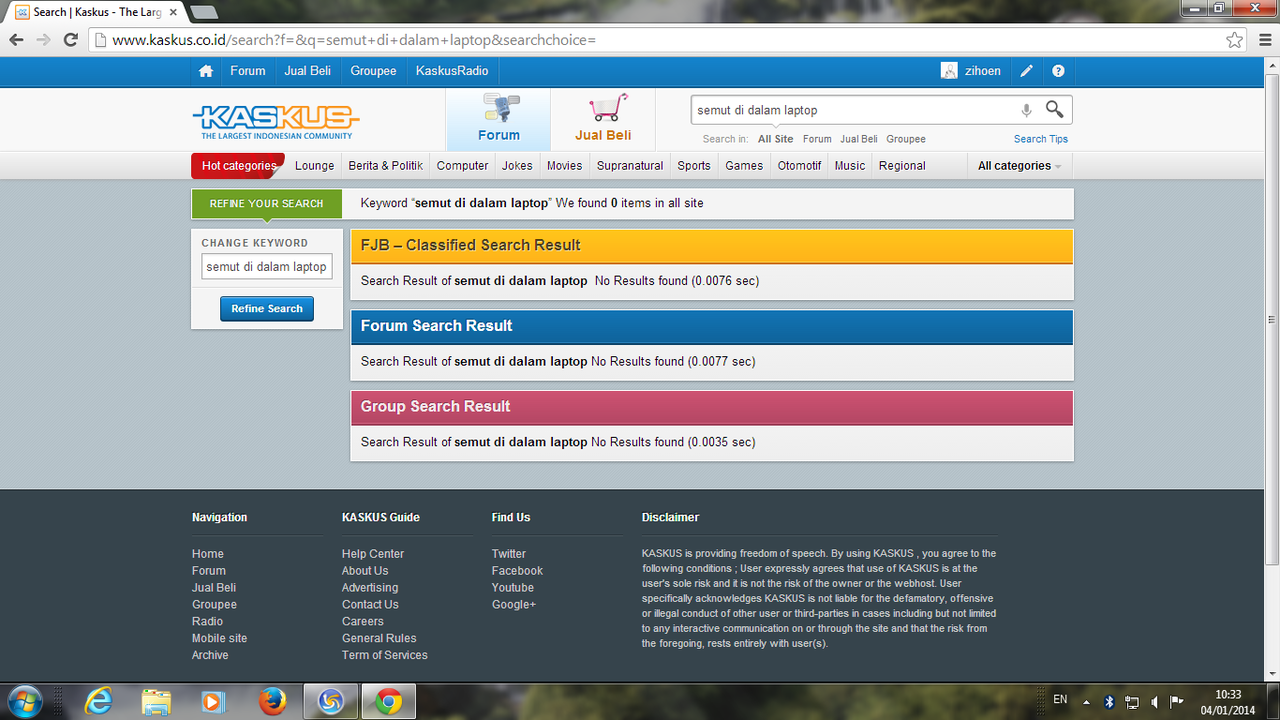Open the Archive footer link

tap(210, 655)
